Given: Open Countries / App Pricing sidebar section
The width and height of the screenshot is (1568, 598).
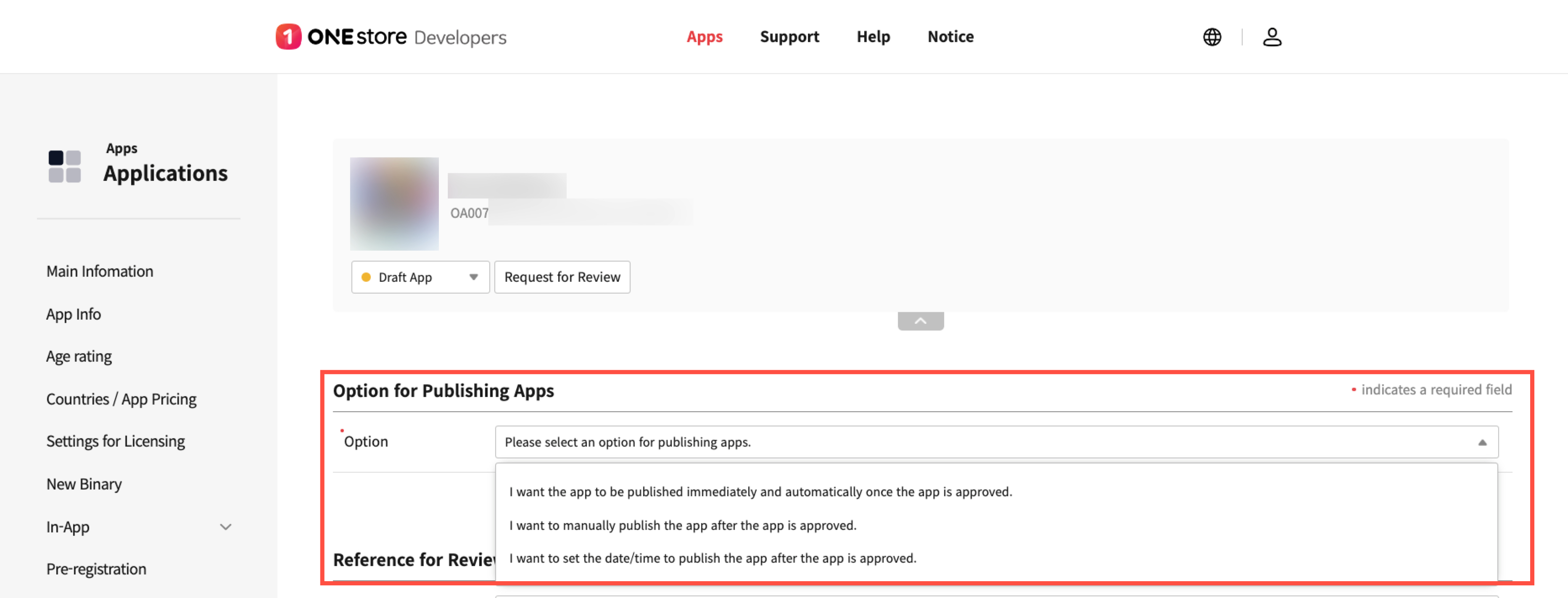Looking at the screenshot, I should point(121,399).
